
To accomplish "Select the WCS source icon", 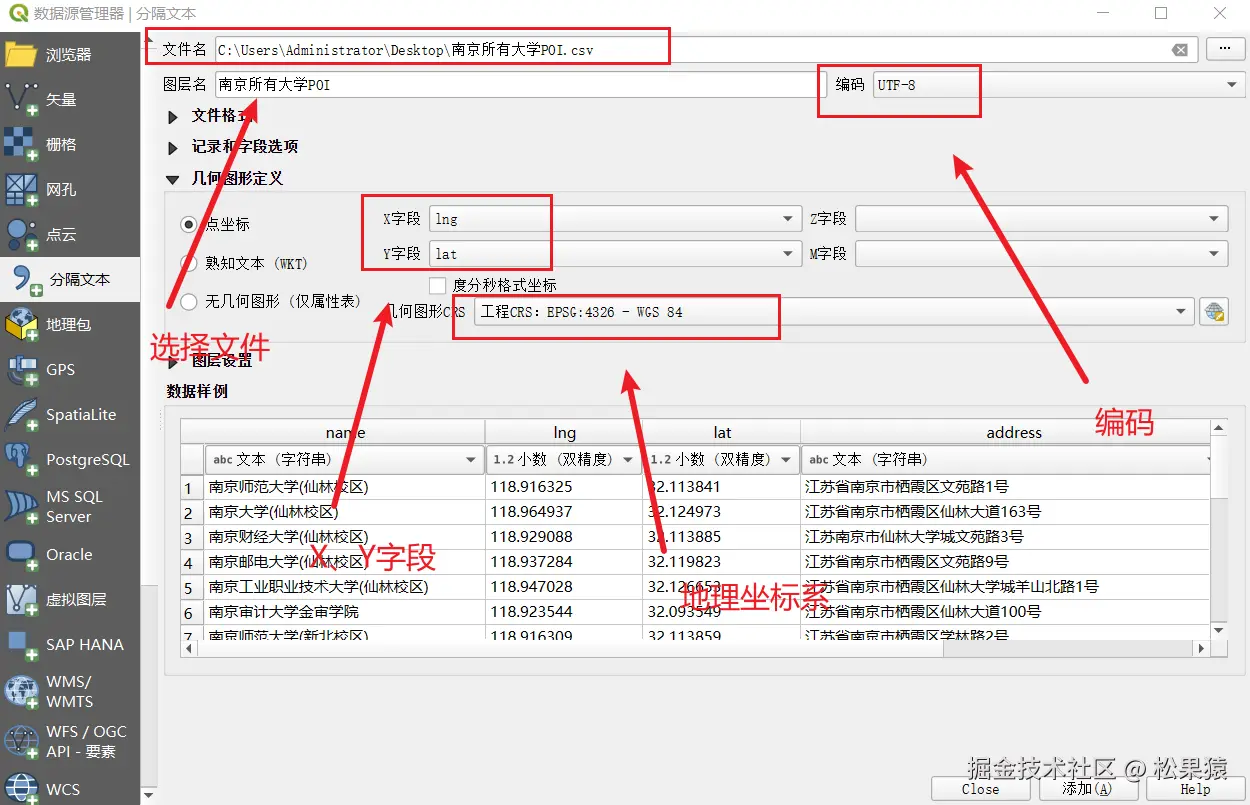I will pyautogui.click(x=21, y=788).
